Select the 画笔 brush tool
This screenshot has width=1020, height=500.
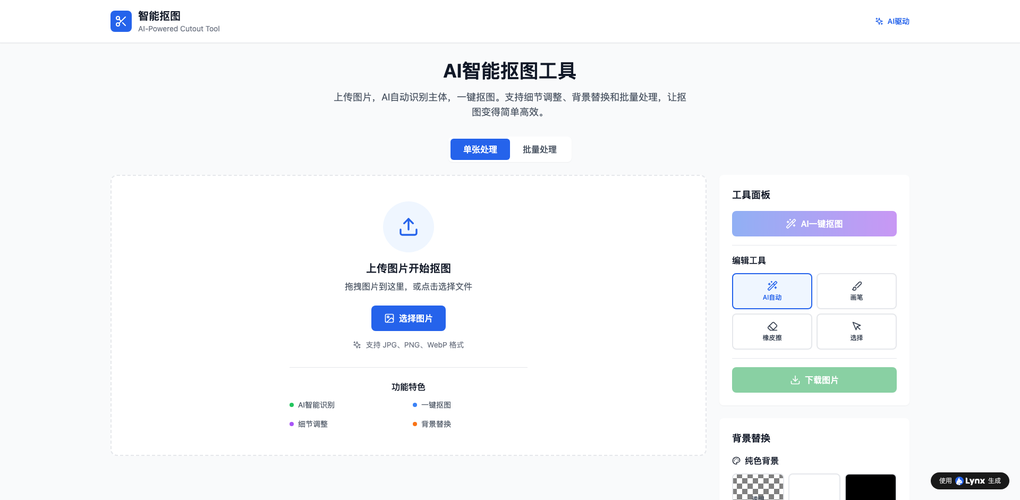tap(857, 291)
